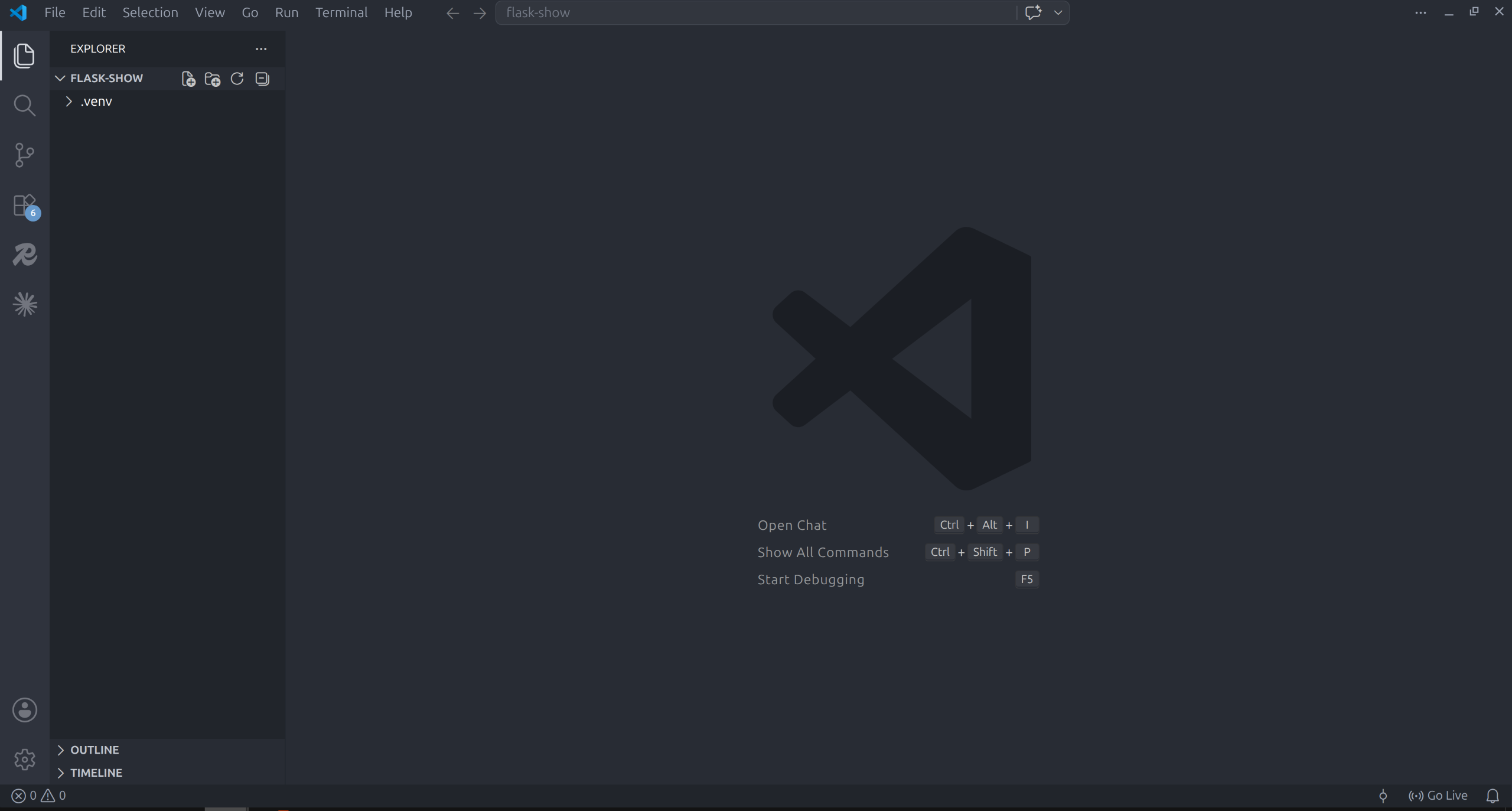This screenshot has width=1512, height=811.
Task: Open the Help menu
Action: [x=398, y=12]
